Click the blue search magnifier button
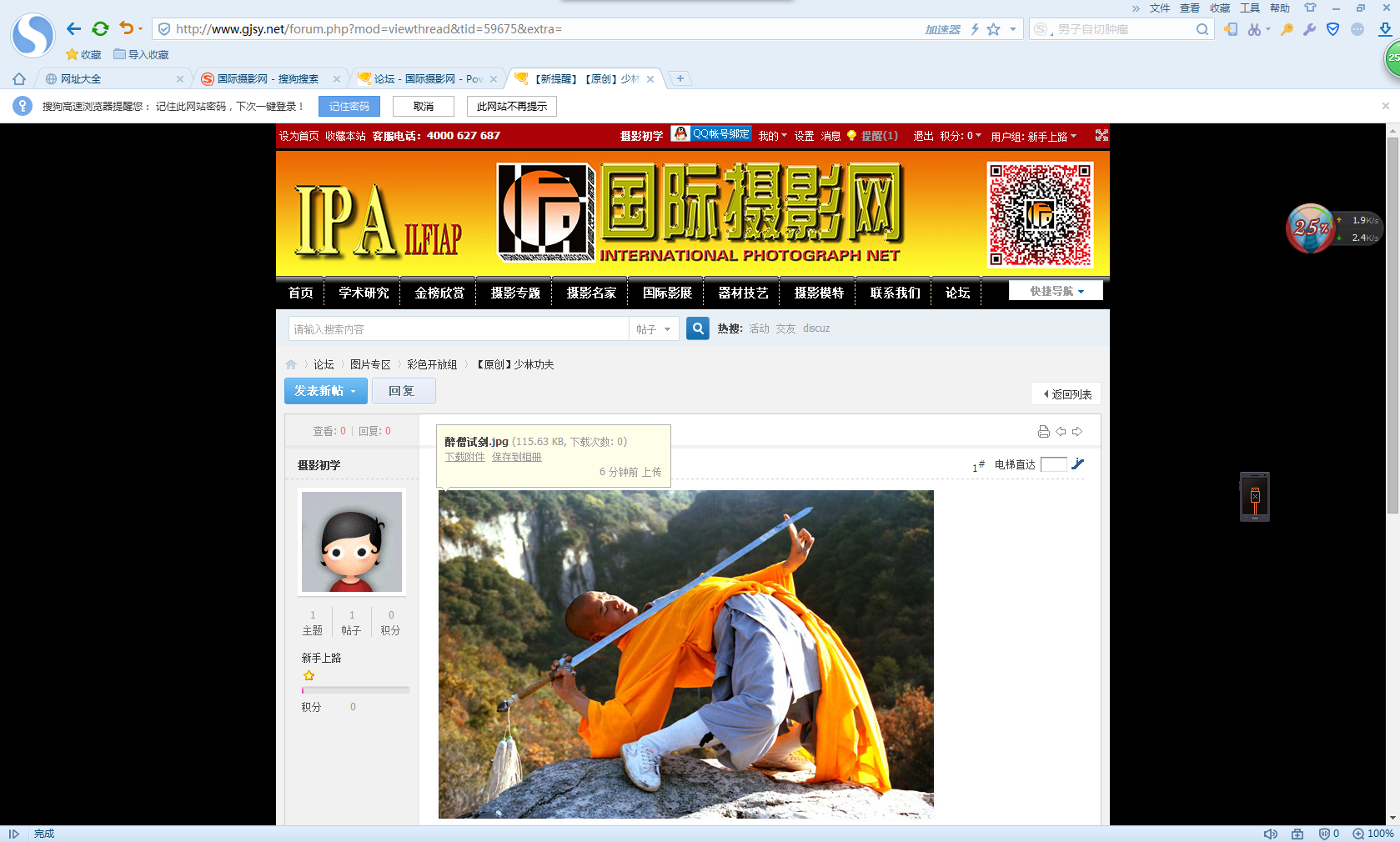Image resolution: width=1400 pixels, height=842 pixels. click(x=698, y=328)
